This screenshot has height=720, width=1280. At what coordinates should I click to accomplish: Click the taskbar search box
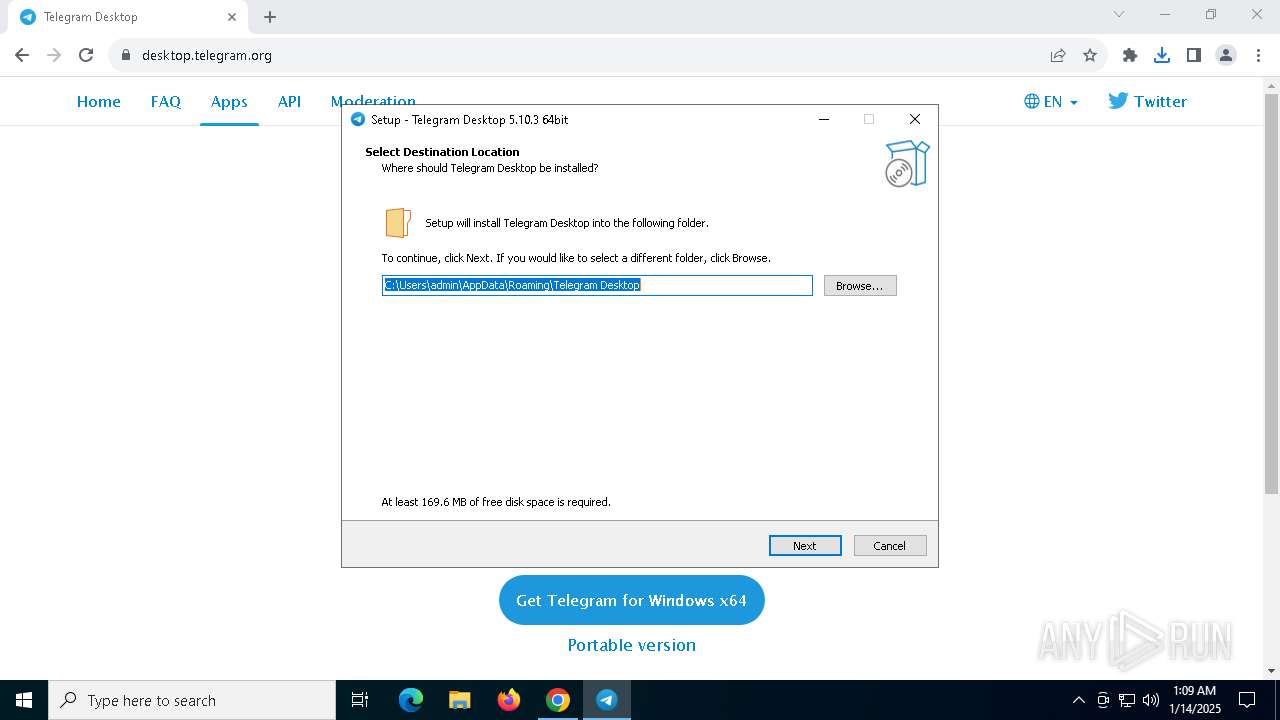pyautogui.click(x=192, y=700)
